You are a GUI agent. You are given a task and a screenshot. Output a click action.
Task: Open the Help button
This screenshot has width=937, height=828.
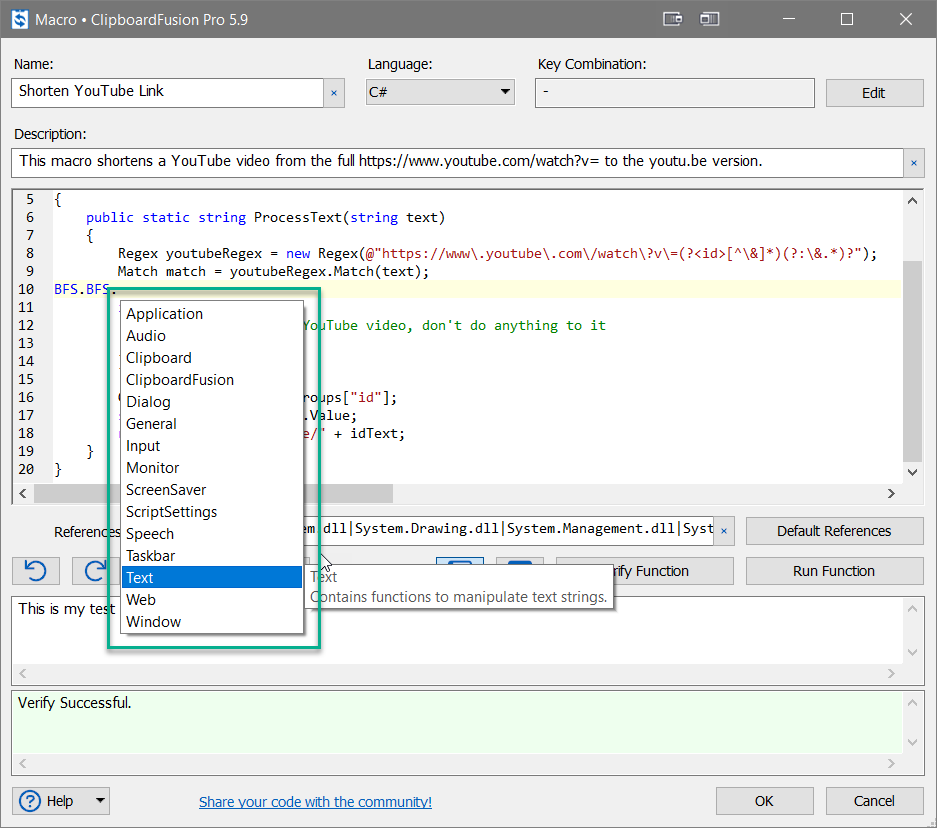pos(60,801)
